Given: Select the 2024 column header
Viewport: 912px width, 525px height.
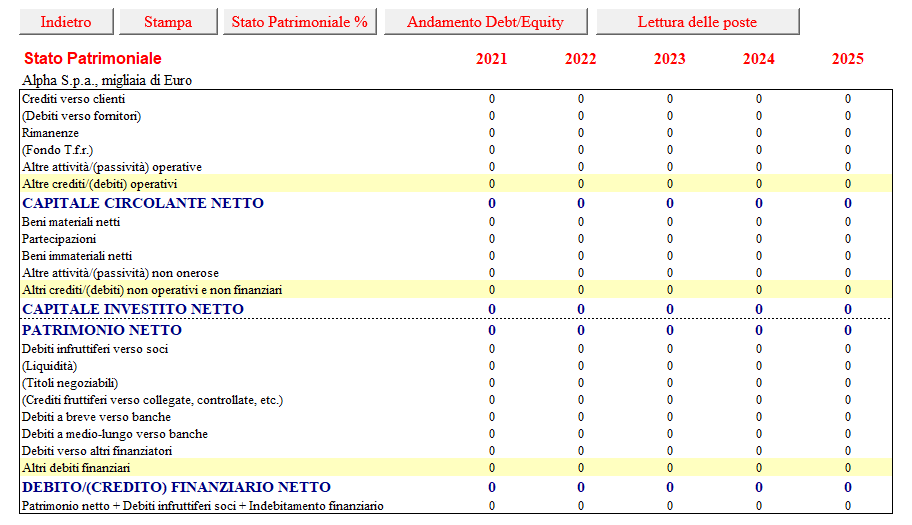Looking at the screenshot, I should pyautogui.click(x=758, y=59).
